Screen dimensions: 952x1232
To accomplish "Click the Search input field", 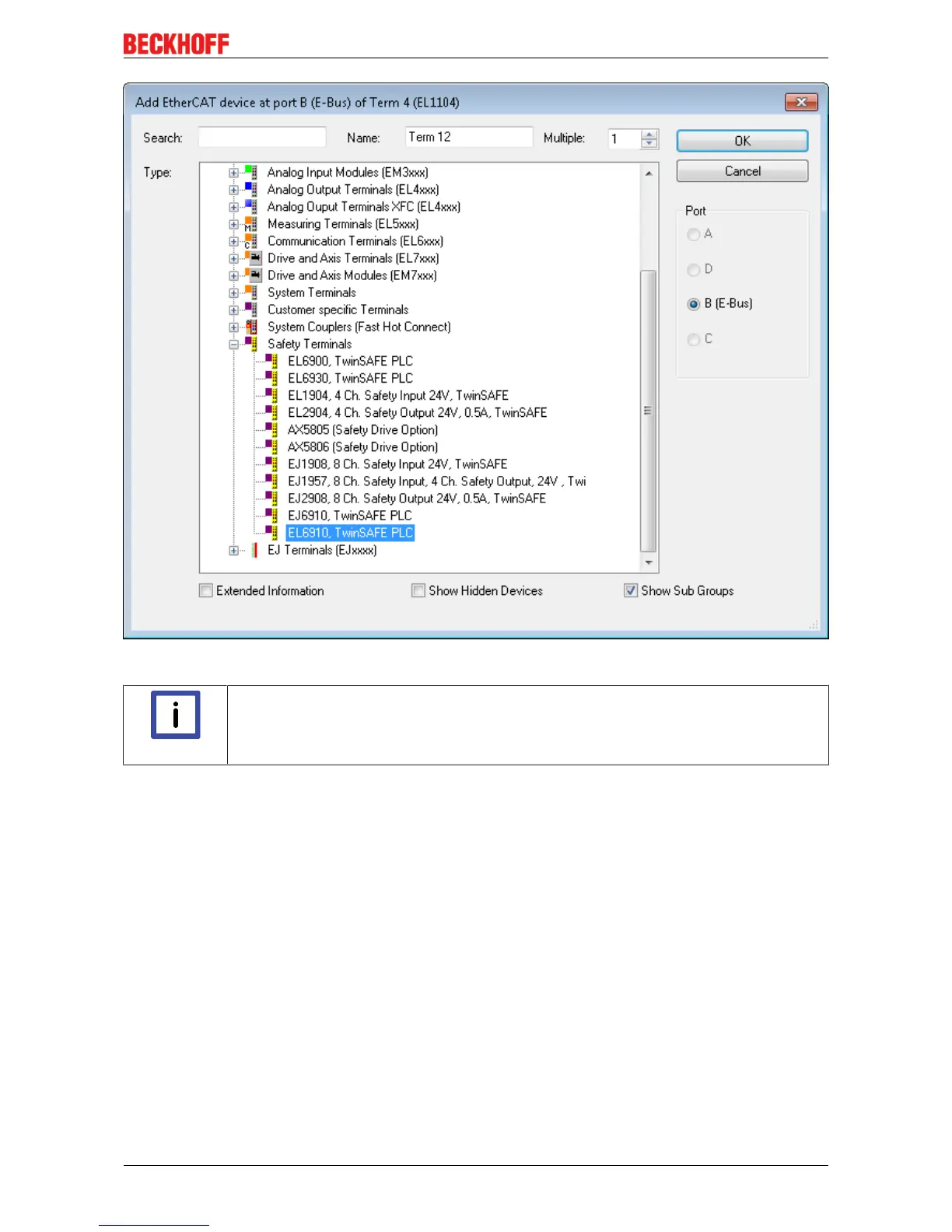I will pyautogui.click(x=262, y=137).
